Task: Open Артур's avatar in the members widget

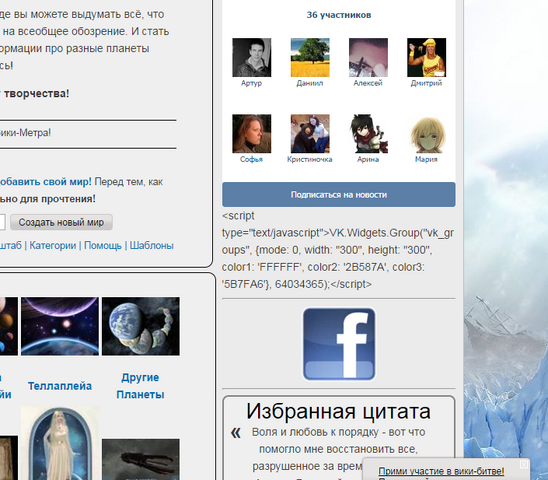Action: point(252,57)
